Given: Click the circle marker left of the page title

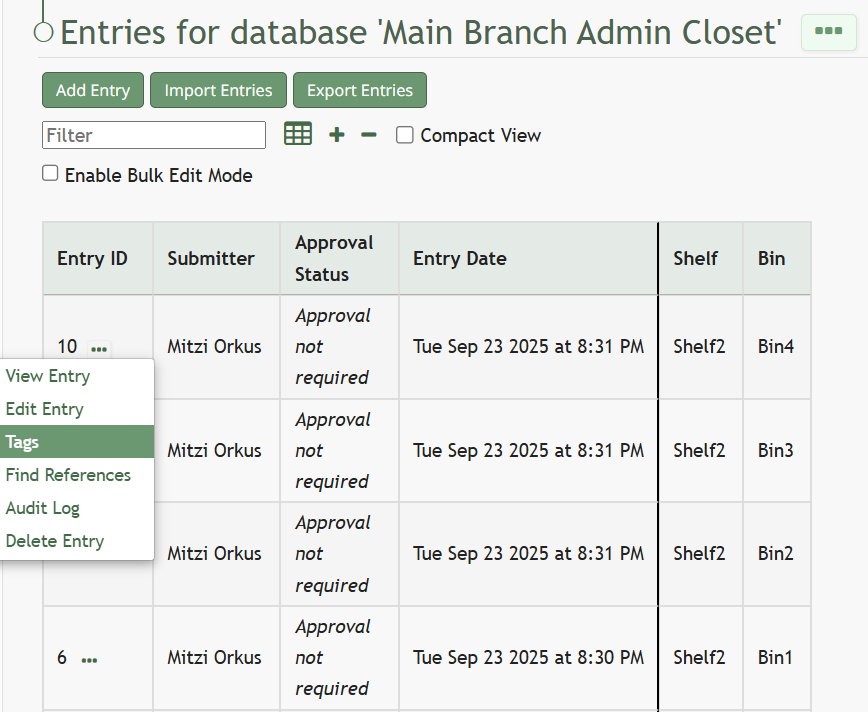Looking at the screenshot, I should (43, 32).
